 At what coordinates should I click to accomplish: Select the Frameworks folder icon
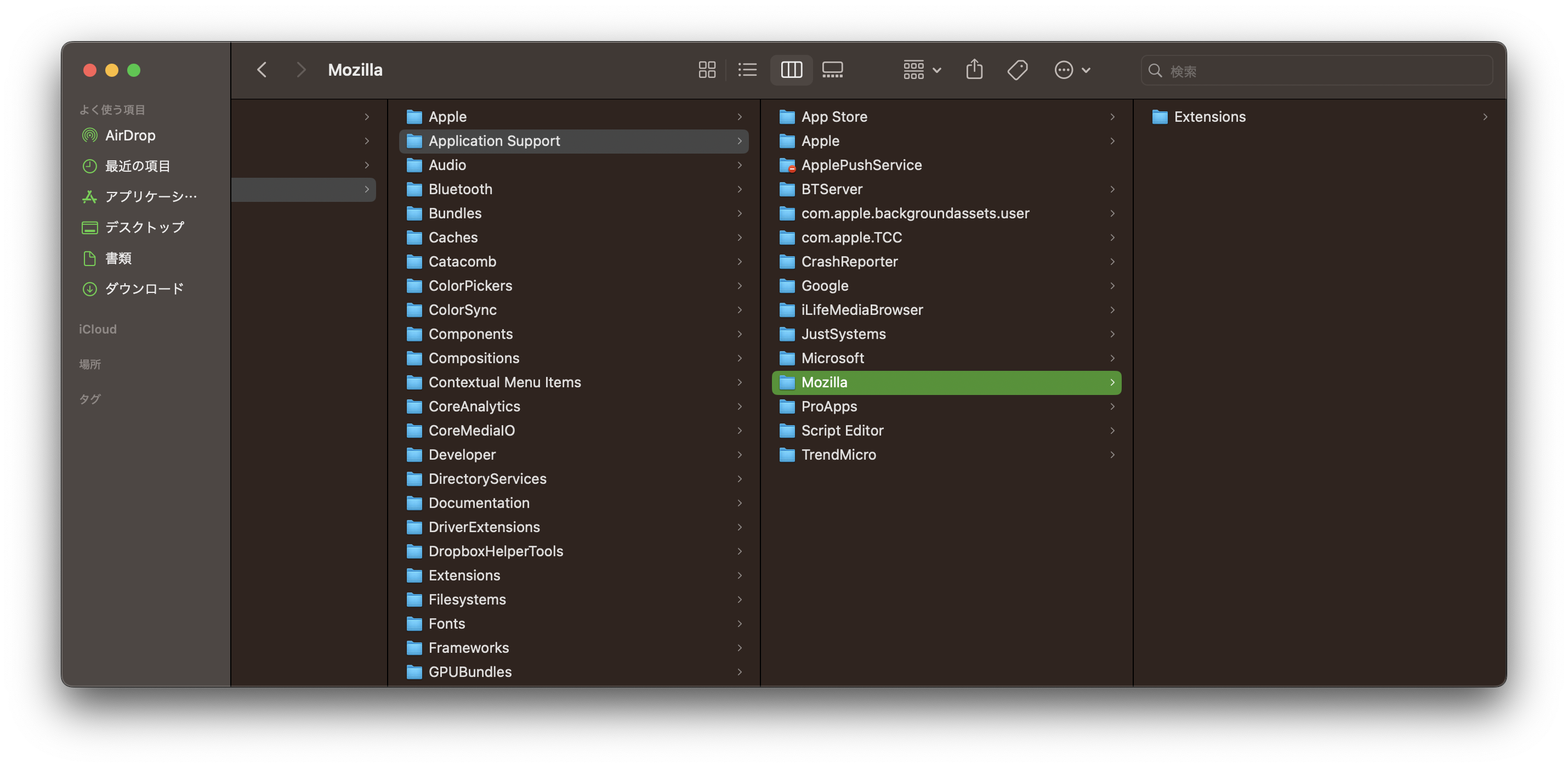point(414,648)
